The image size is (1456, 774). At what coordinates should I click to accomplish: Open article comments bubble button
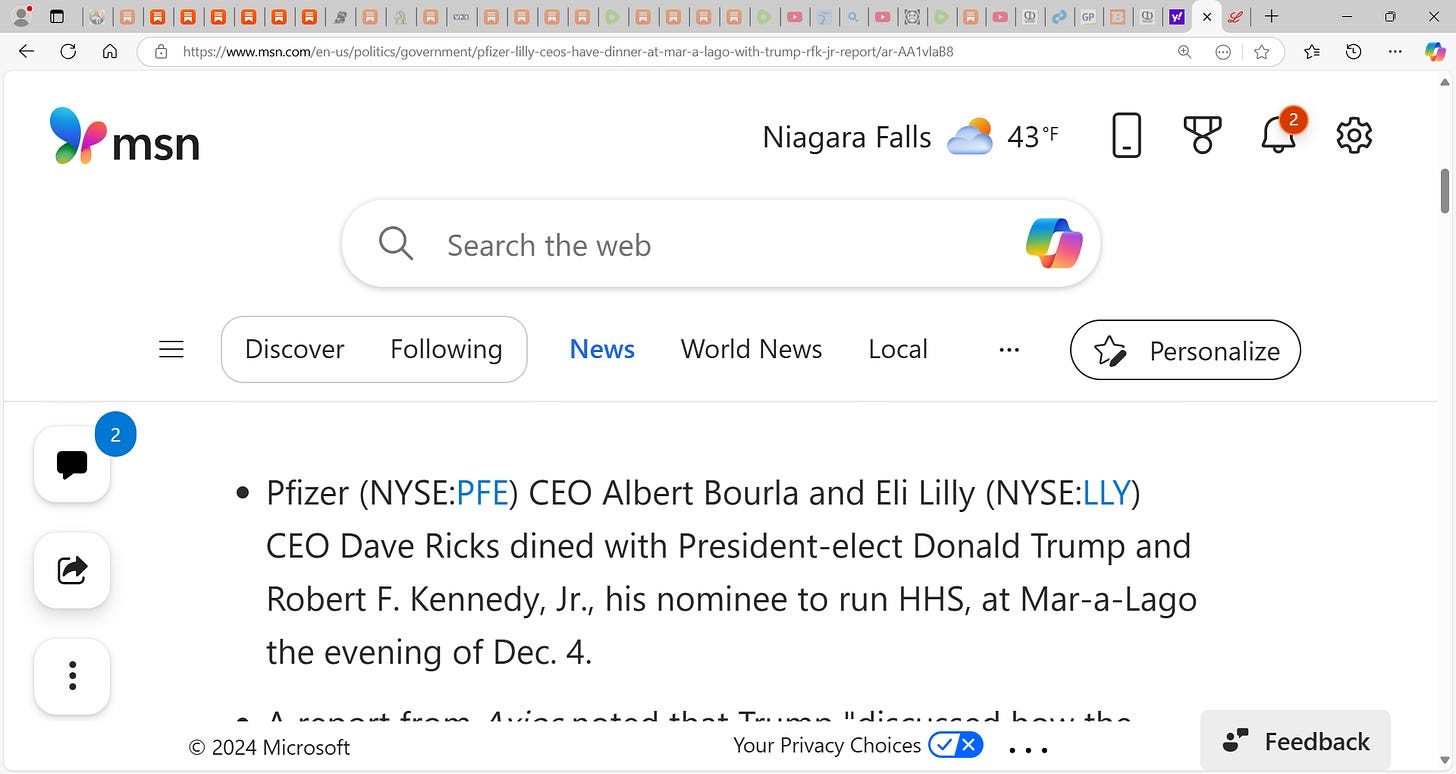72,464
